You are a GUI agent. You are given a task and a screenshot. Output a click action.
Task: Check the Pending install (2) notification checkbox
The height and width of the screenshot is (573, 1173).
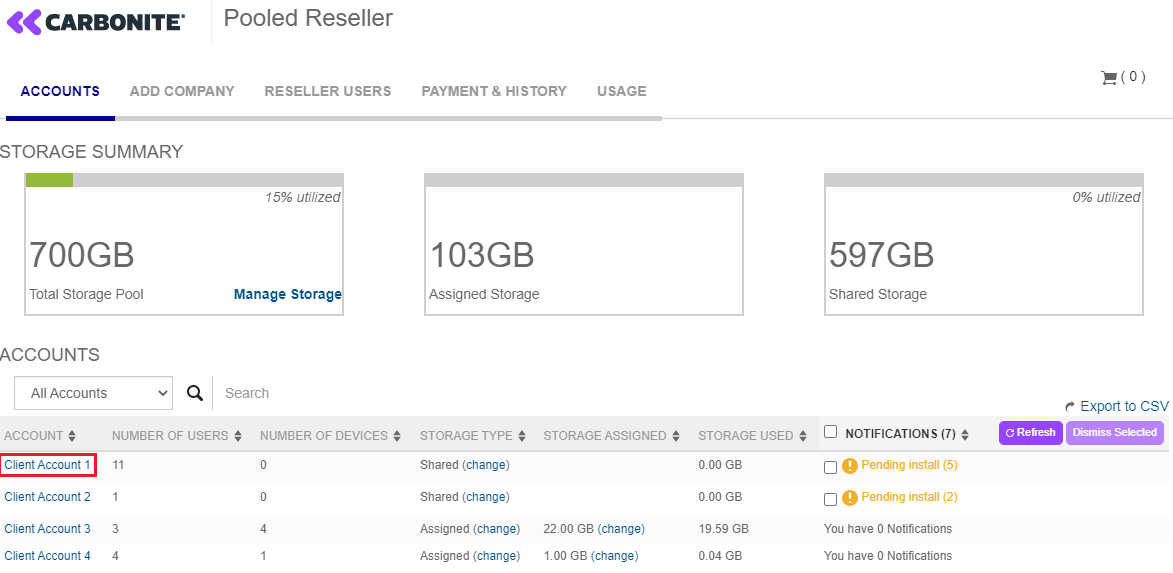pyautogui.click(x=830, y=499)
